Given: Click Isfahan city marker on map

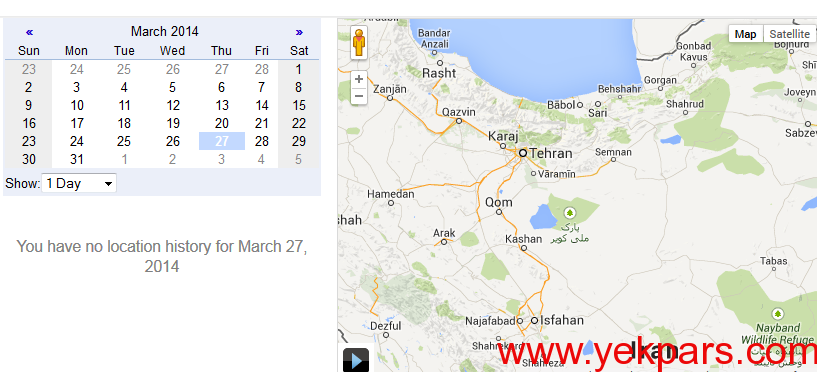Looking at the screenshot, I should coord(534,320).
